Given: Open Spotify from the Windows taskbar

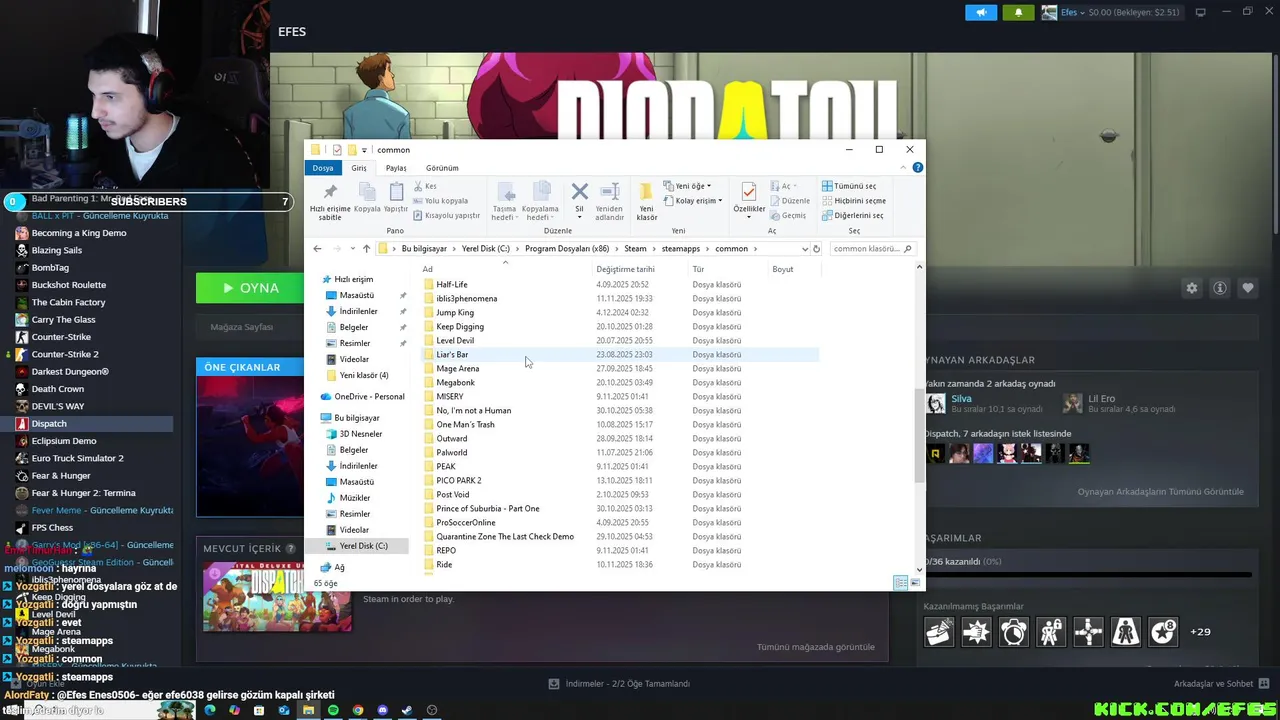Looking at the screenshot, I should click(x=333, y=710).
